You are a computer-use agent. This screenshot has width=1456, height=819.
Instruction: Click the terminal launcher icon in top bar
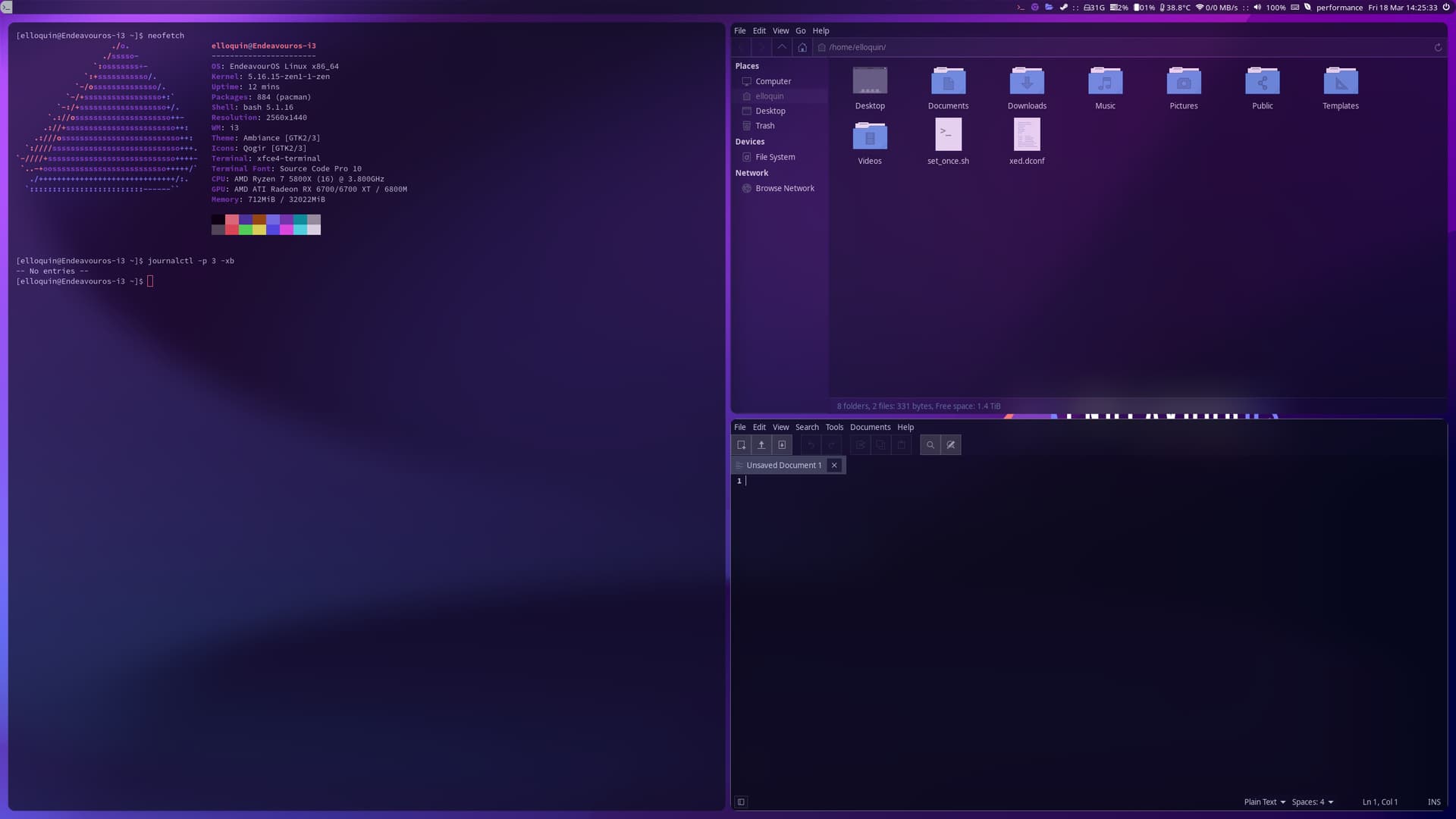point(1021,7)
